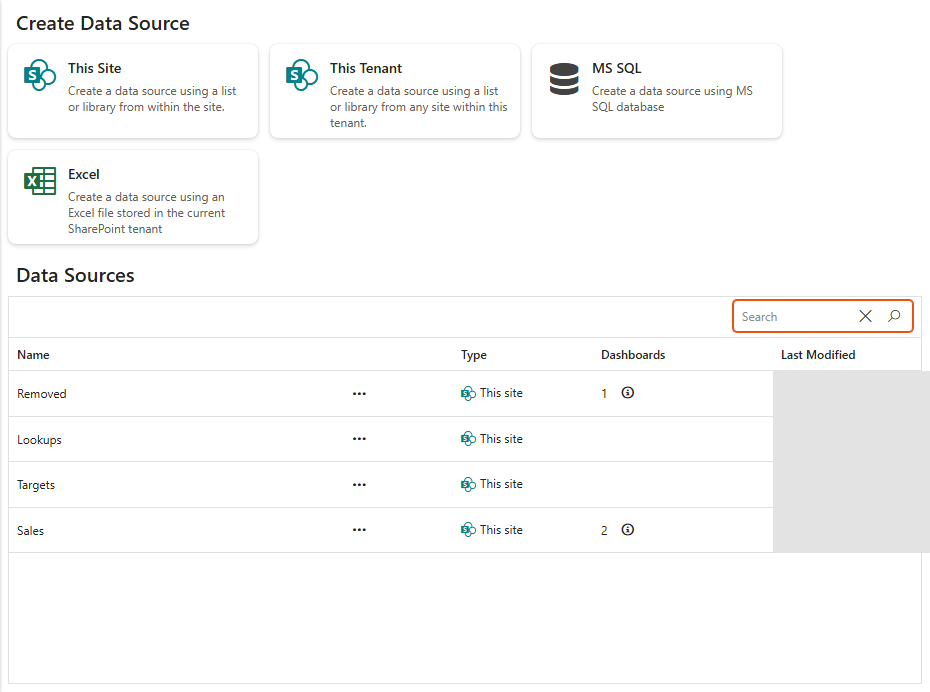The height and width of the screenshot is (692, 930).
Task: Clear the search box with the X icon
Action: 865,316
